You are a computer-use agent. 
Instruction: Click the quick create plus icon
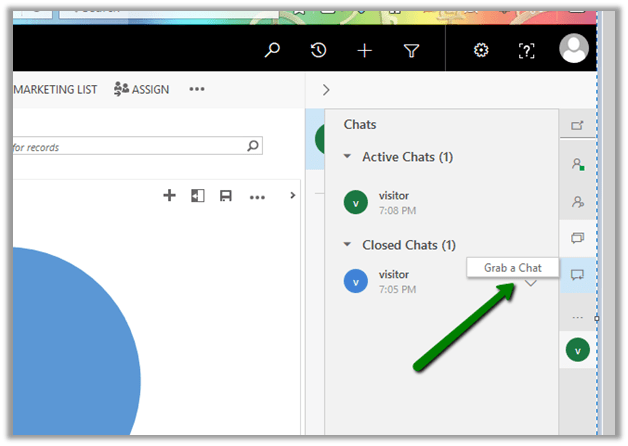coord(364,51)
